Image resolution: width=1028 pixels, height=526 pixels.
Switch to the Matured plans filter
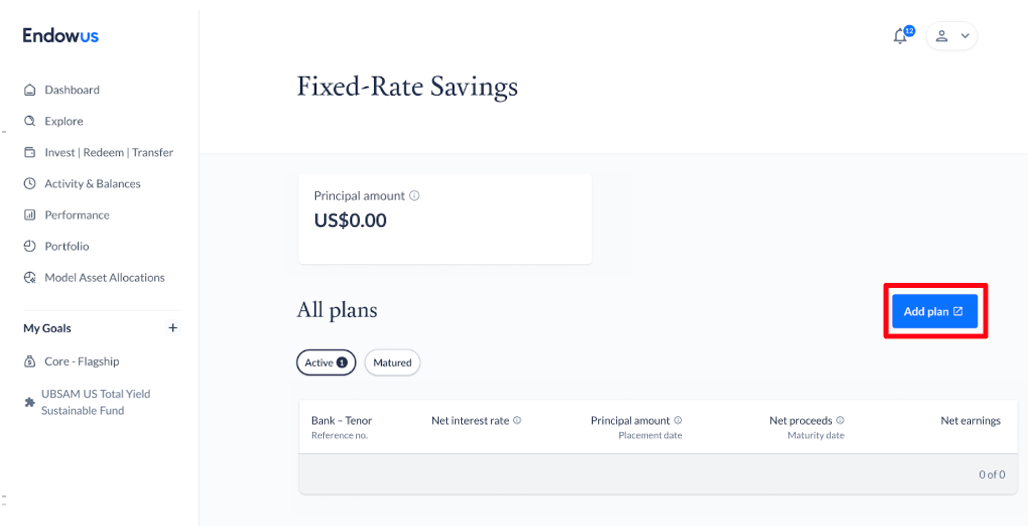pos(392,363)
